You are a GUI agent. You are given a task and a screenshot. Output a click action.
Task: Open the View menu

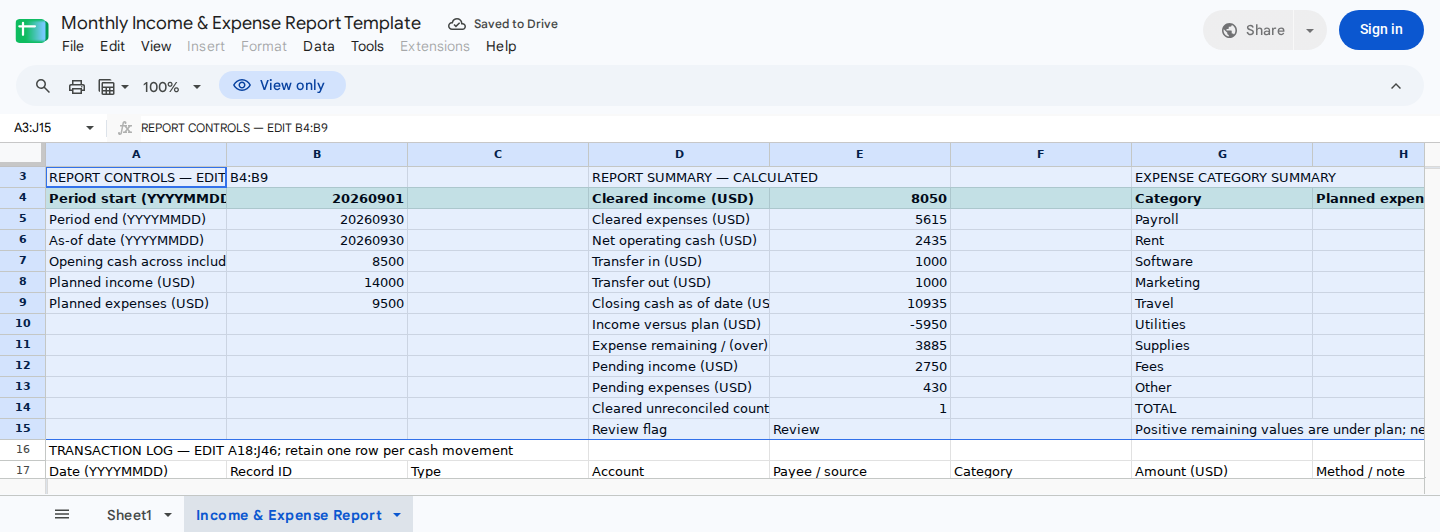point(156,46)
